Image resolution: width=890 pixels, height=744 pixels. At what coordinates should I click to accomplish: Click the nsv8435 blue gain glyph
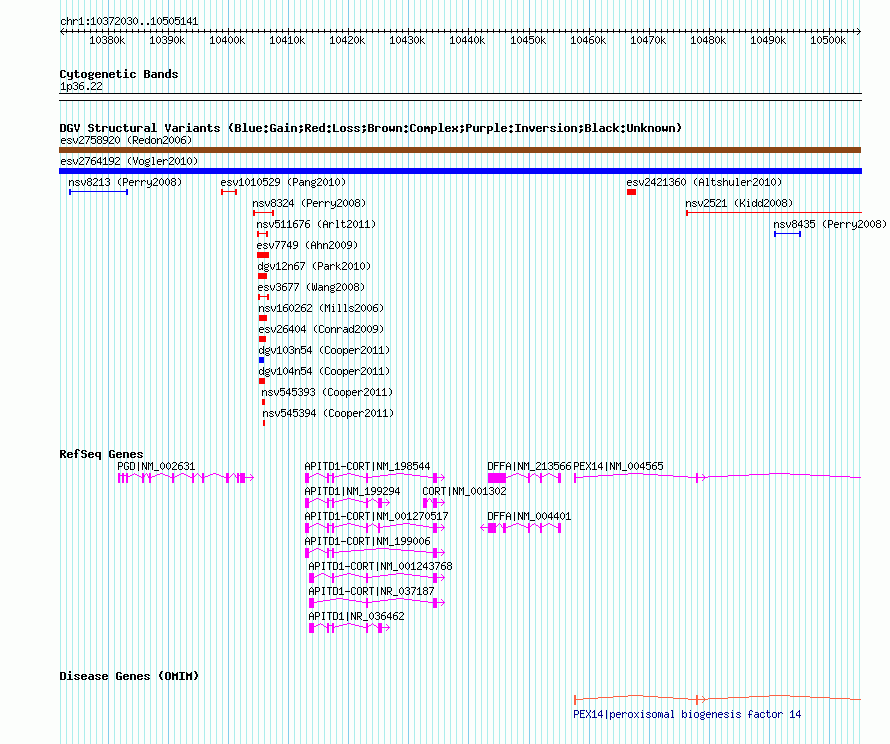(787, 234)
